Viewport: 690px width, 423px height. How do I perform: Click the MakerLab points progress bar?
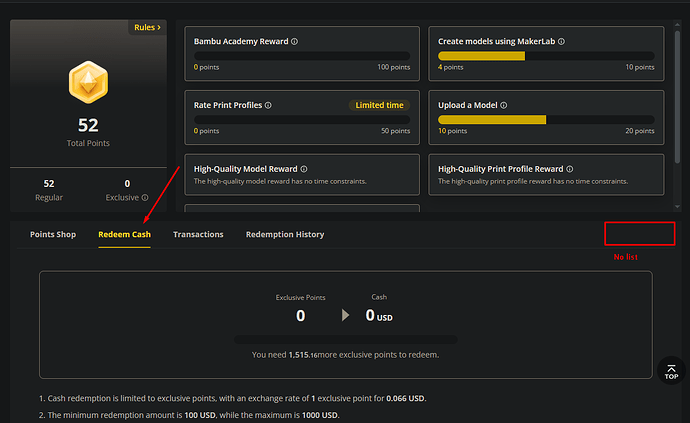[x=546, y=56]
